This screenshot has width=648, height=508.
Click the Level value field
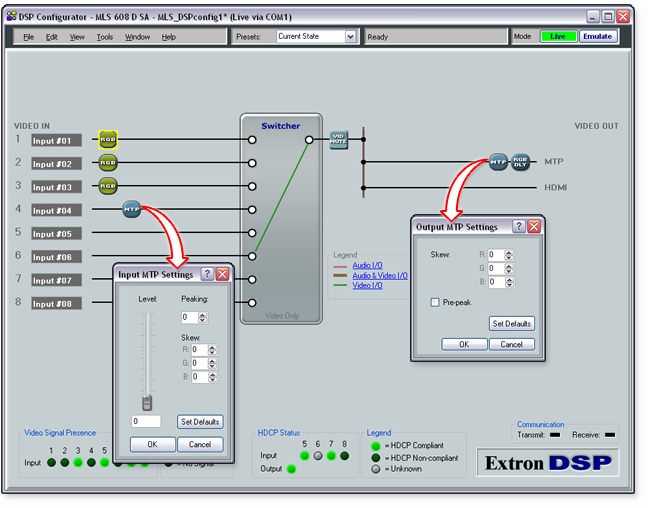point(146,421)
